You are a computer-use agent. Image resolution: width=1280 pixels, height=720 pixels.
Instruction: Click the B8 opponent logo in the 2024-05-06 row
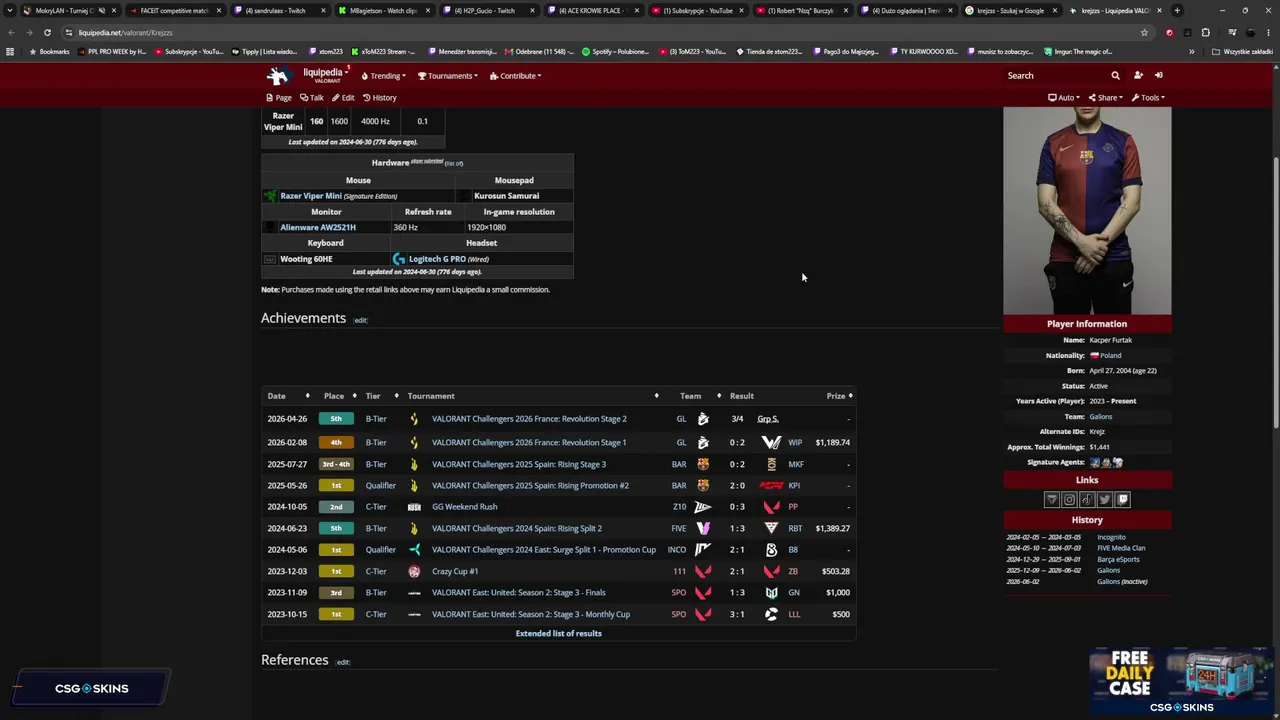(x=771, y=550)
